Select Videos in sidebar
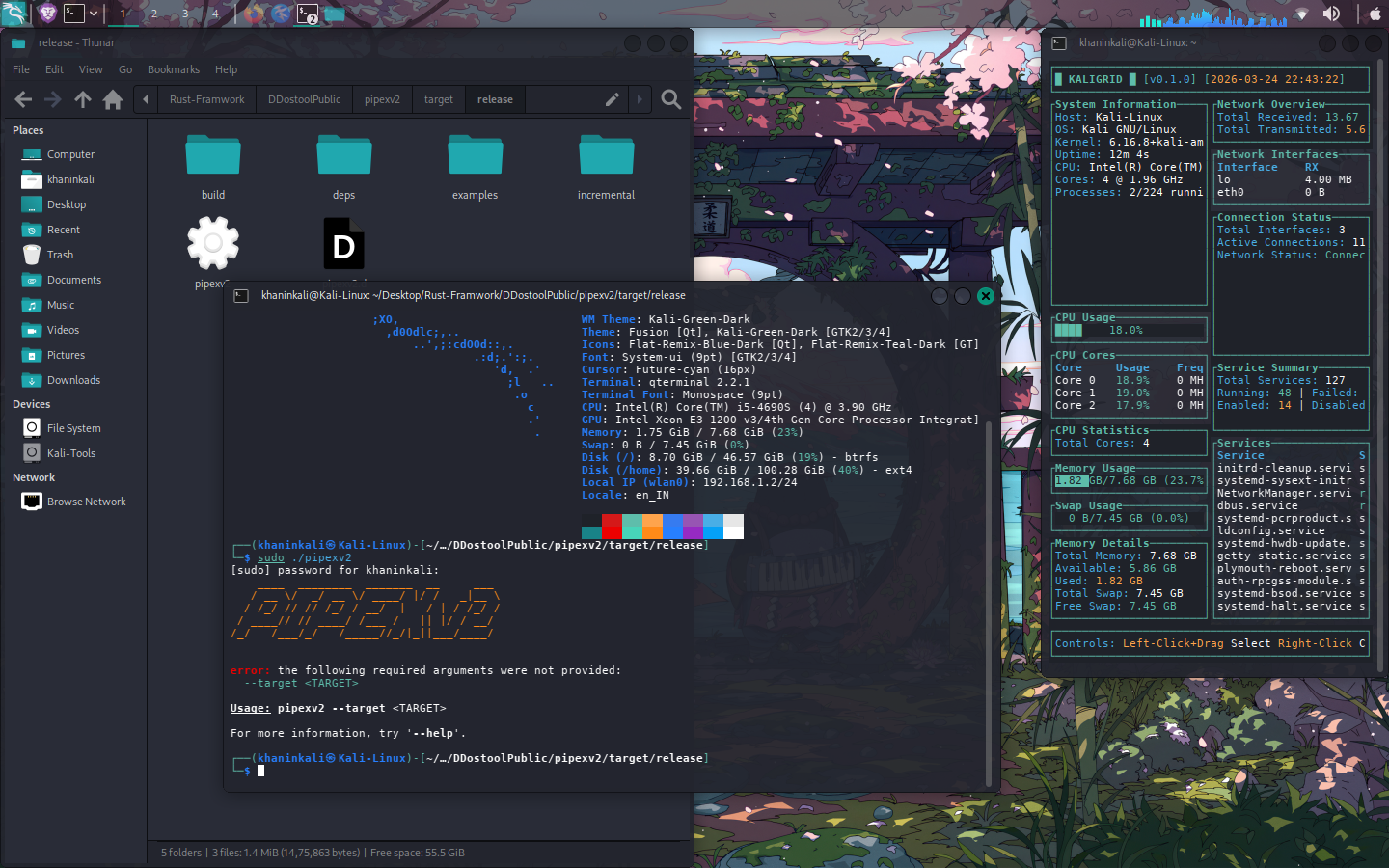Image resolution: width=1389 pixels, height=868 pixels. 74,330
